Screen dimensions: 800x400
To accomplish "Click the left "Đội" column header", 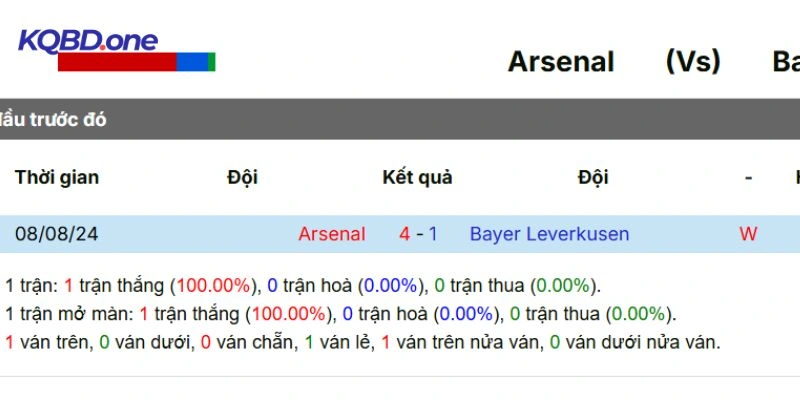I will coord(242,177).
